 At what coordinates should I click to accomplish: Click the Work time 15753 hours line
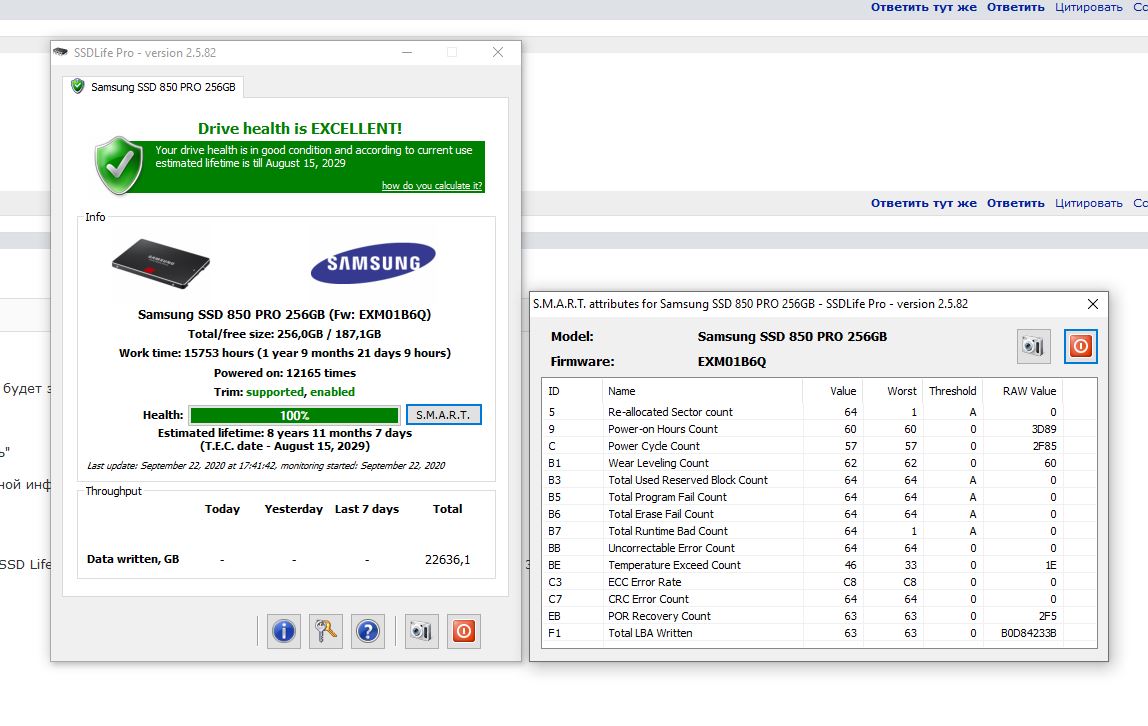[x=285, y=353]
